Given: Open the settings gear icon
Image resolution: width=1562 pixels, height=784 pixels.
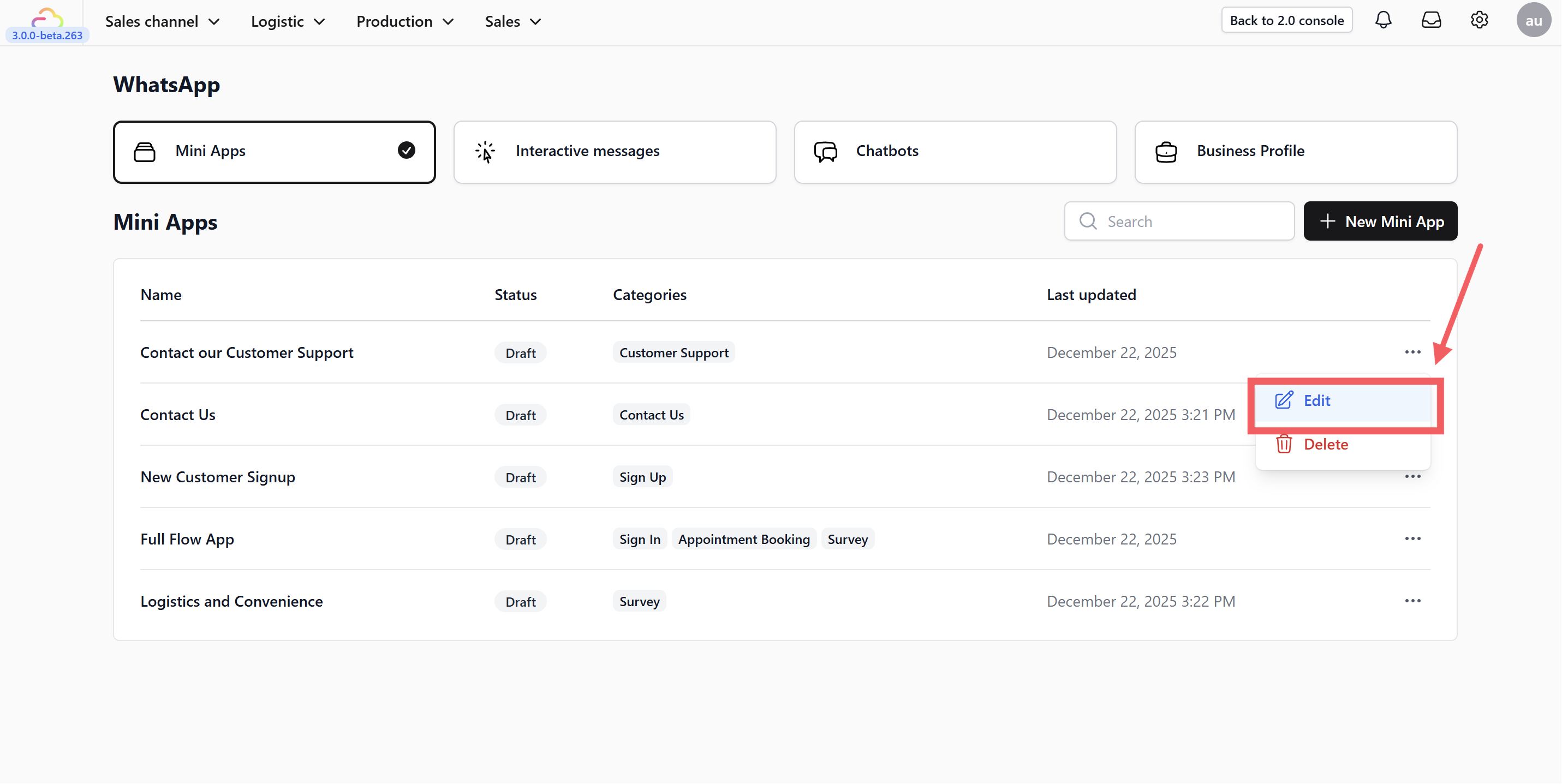Looking at the screenshot, I should pos(1479,20).
